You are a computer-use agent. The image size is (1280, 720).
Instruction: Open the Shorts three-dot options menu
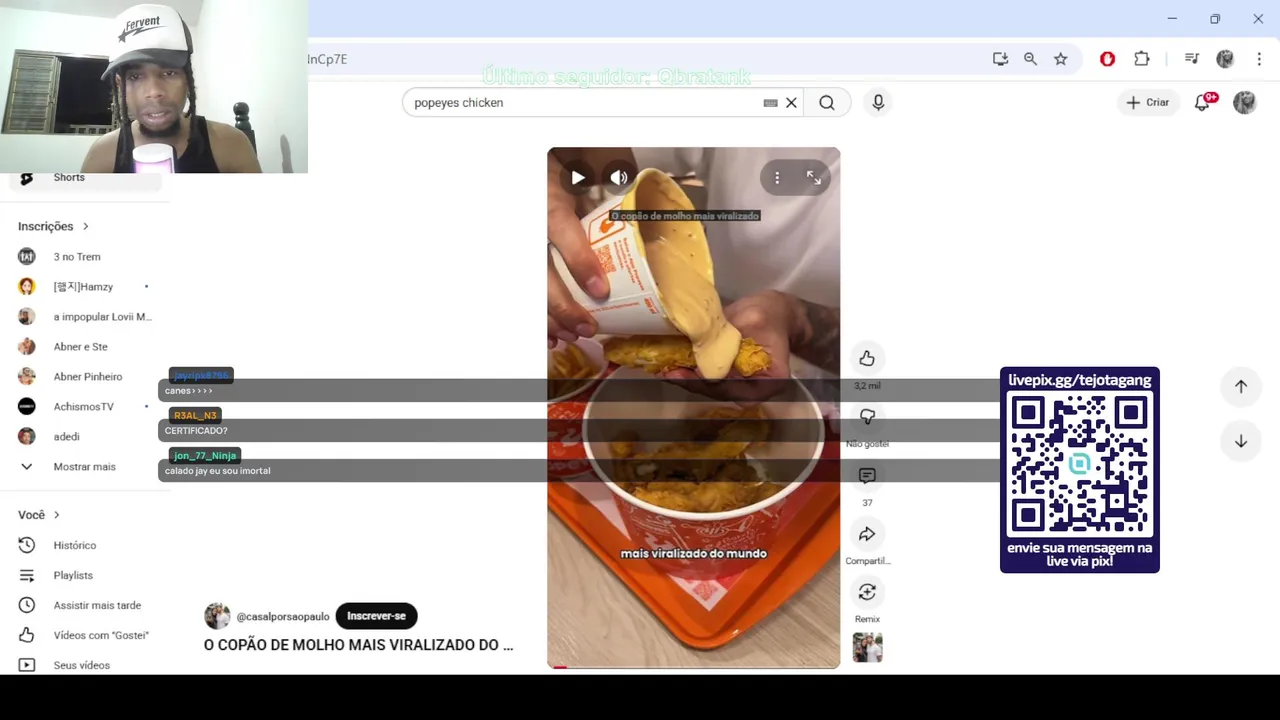tap(777, 178)
